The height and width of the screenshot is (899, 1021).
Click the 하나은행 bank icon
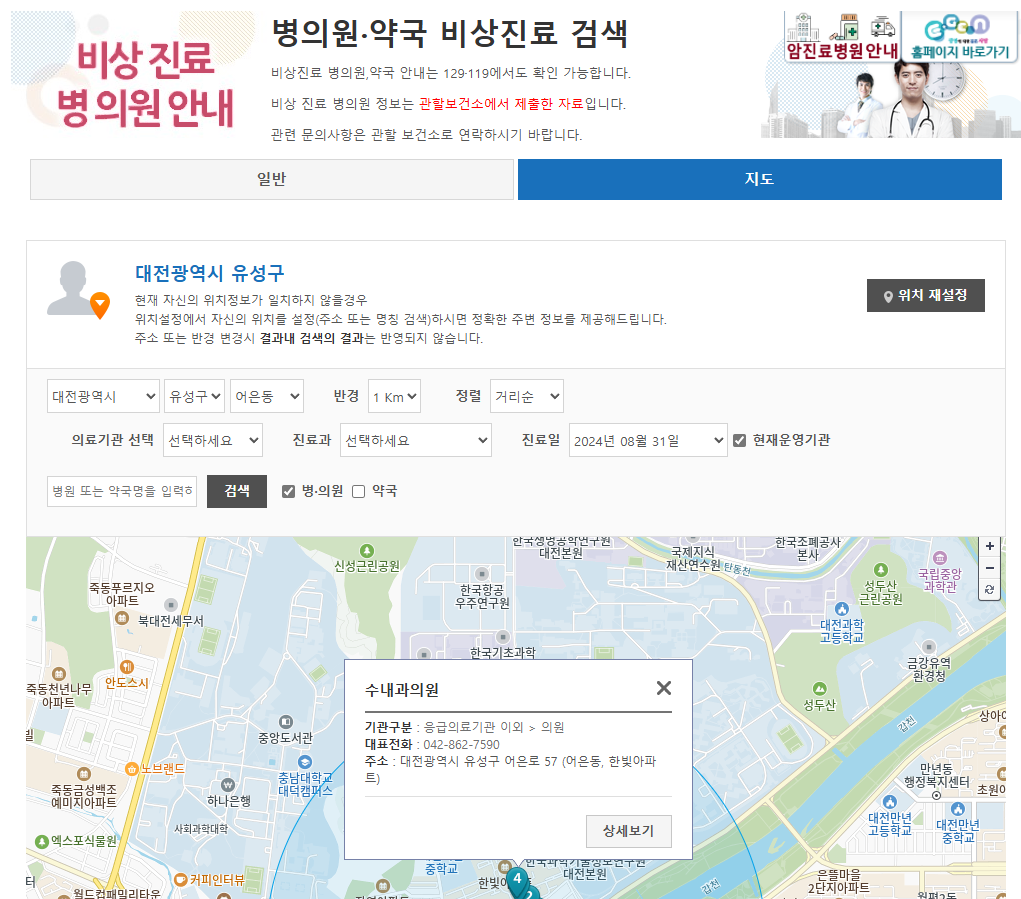pyautogui.click(x=228, y=784)
